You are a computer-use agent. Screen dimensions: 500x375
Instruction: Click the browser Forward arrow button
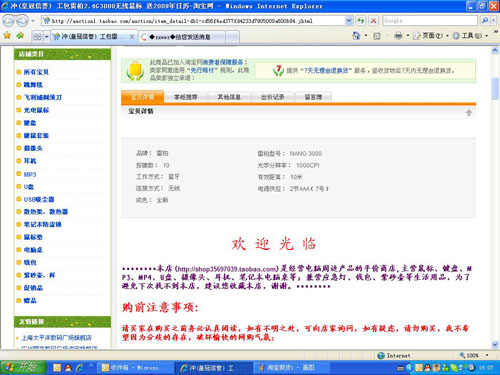click(x=22, y=21)
